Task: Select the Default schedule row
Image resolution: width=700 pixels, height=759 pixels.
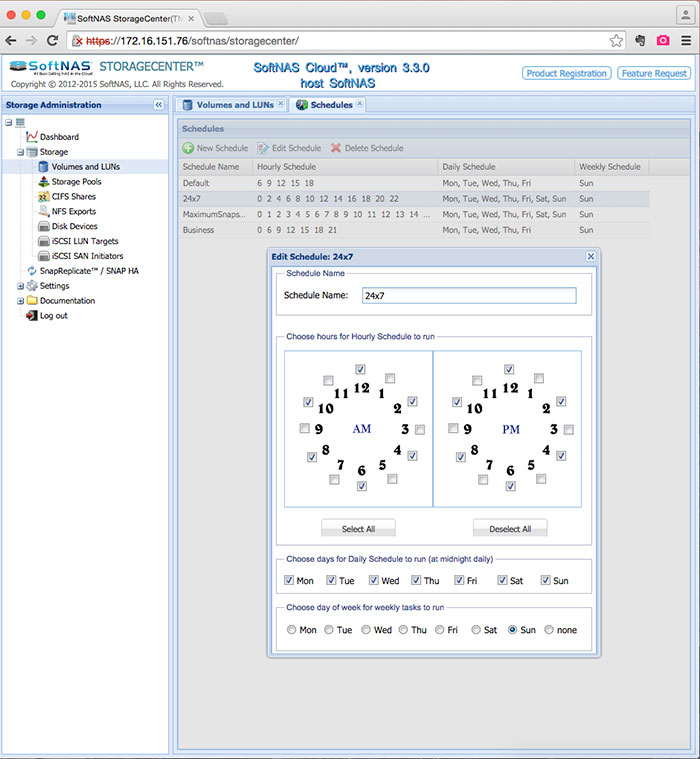Action: click(x=414, y=183)
